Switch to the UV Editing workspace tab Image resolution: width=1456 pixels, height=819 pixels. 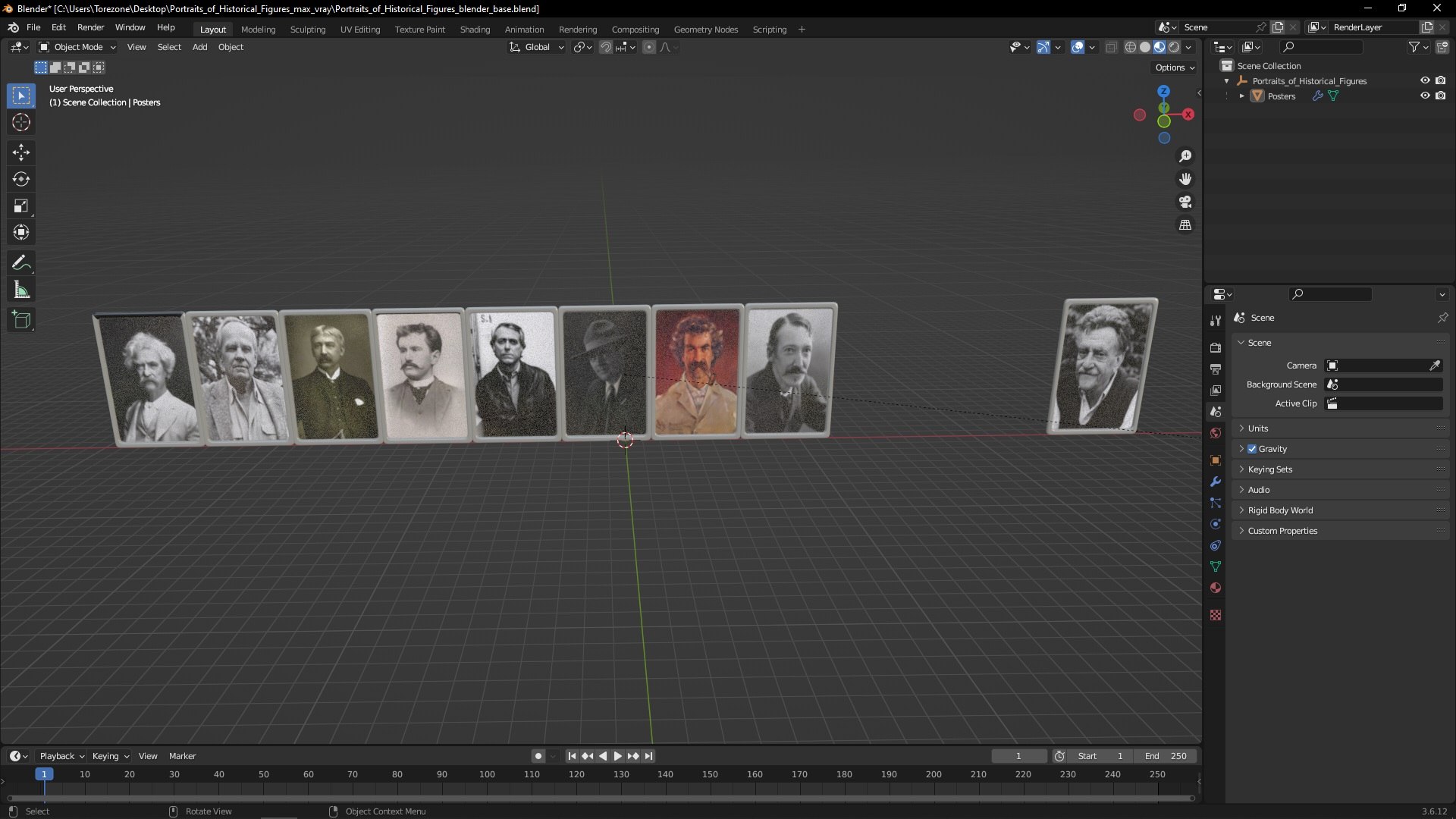tap(360, 30)
